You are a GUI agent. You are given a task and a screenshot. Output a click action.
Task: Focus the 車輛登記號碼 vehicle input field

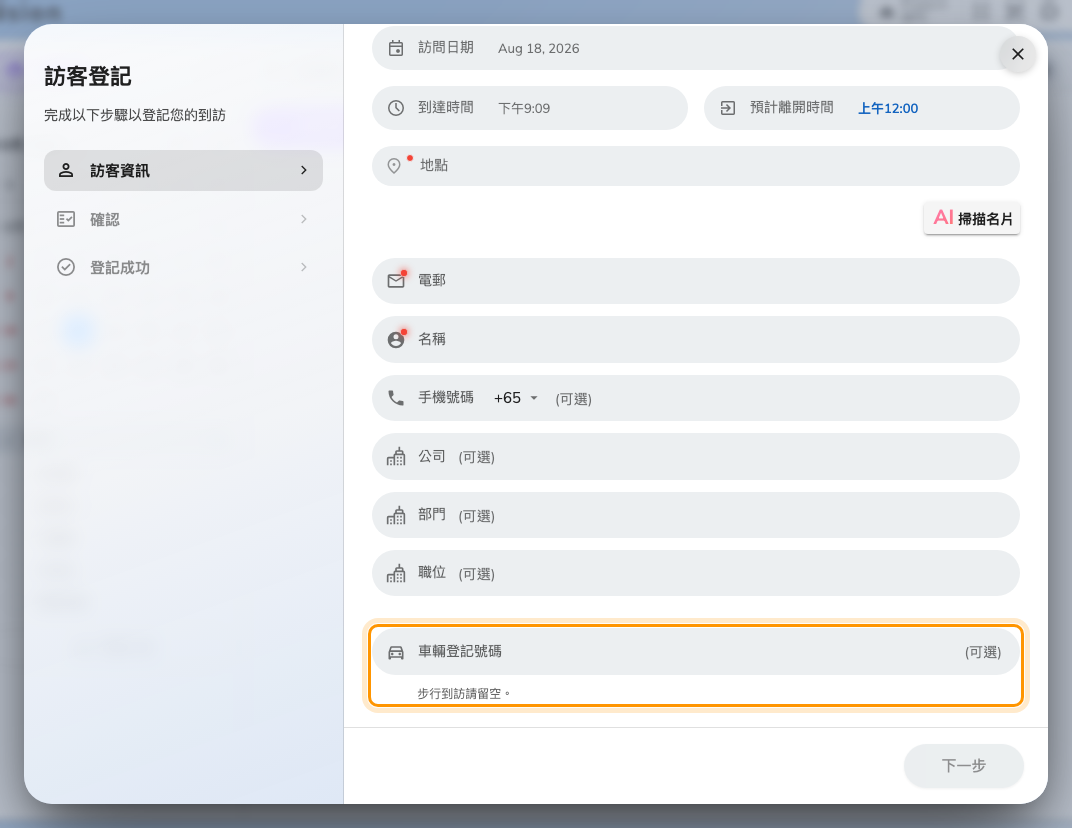click(695, 652)
